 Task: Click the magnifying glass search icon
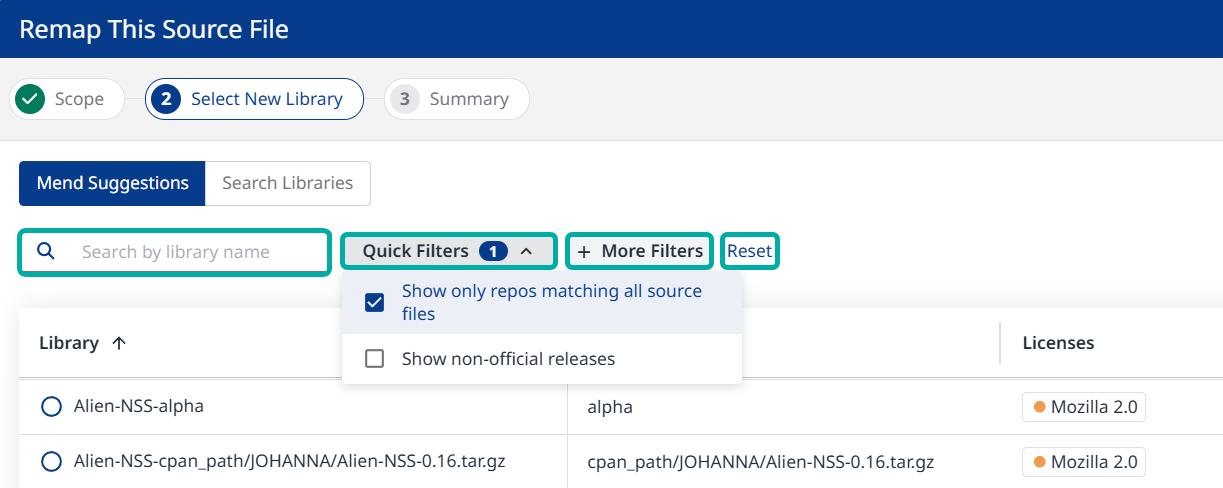[x=45, y=251]
